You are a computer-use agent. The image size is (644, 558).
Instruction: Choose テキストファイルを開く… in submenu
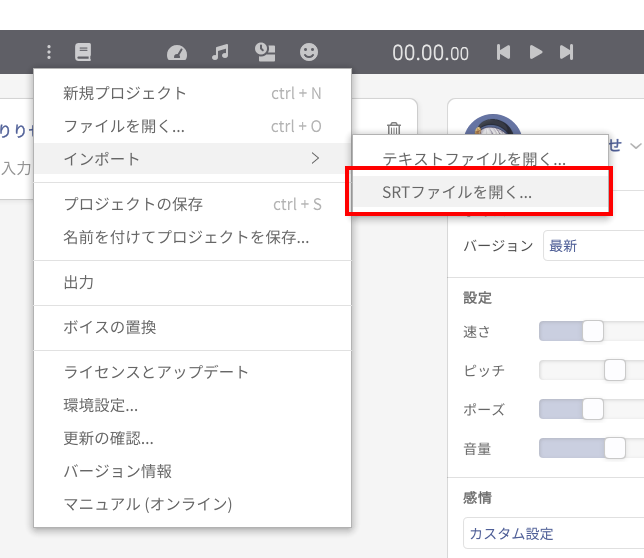coord(480,158)
